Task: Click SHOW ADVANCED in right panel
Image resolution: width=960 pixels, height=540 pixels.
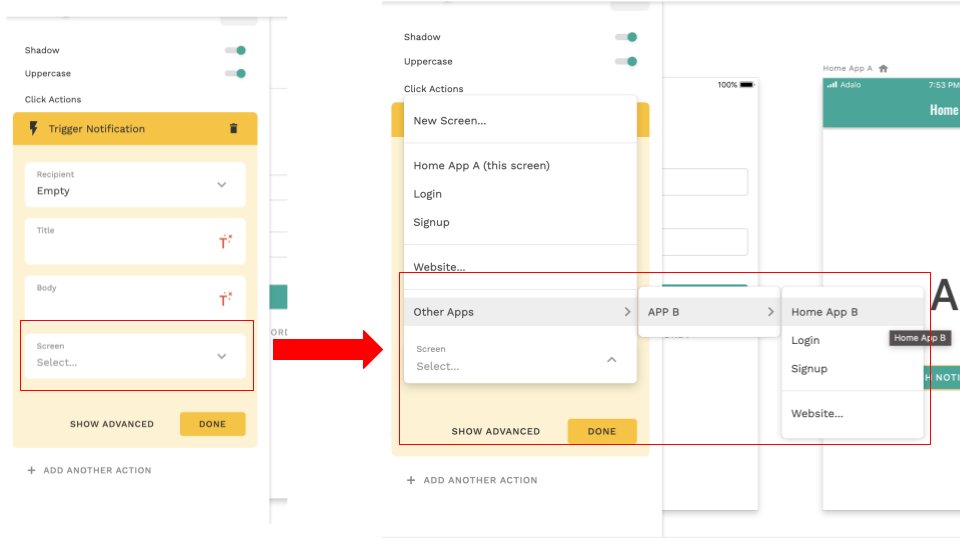Action: click(x=496, y=431)
